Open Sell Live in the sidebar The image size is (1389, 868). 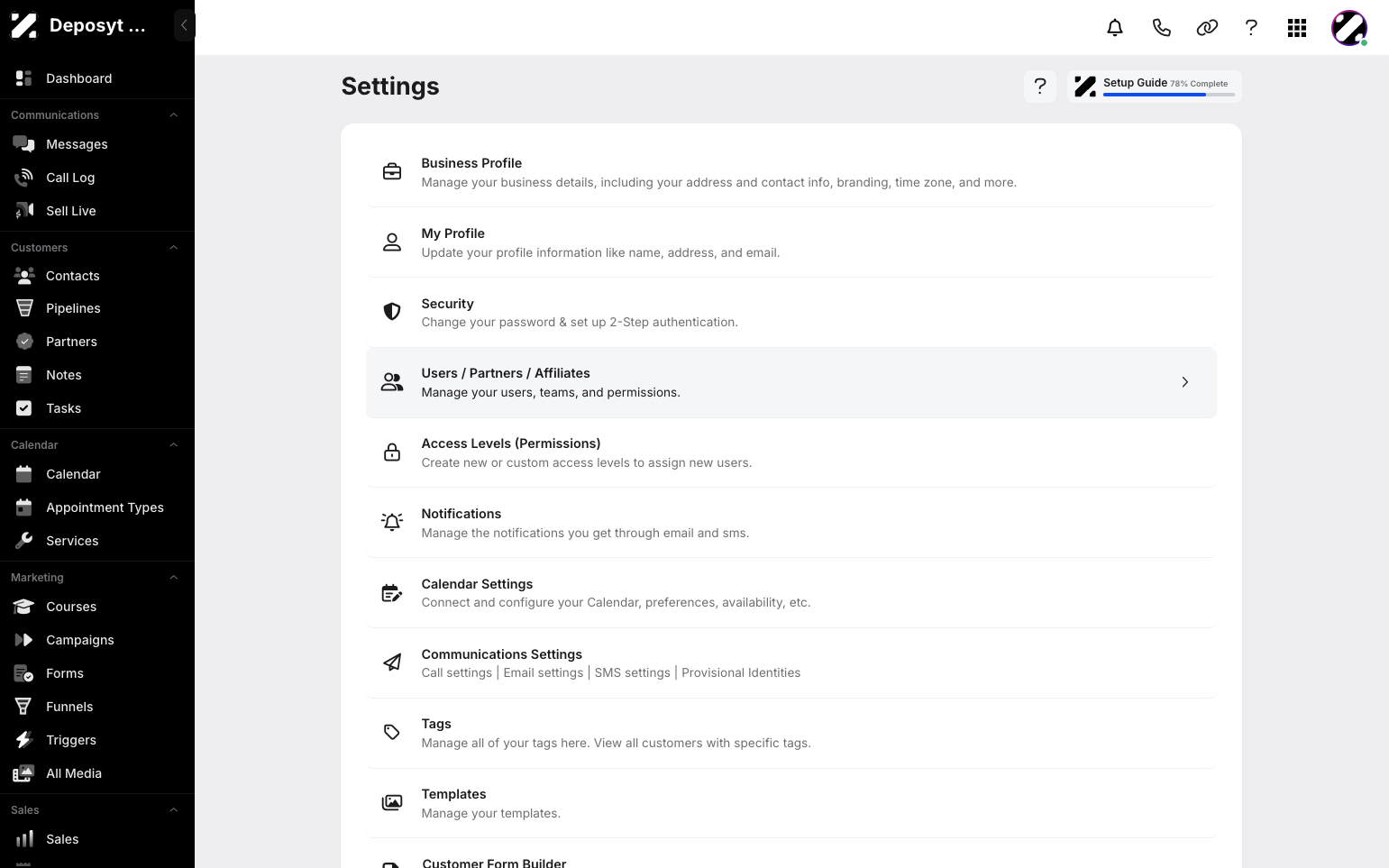tap(97, 211)
